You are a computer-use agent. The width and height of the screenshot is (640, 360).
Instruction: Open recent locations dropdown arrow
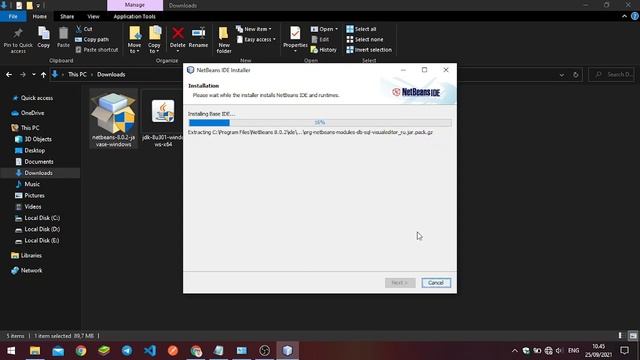click(33, 75)
